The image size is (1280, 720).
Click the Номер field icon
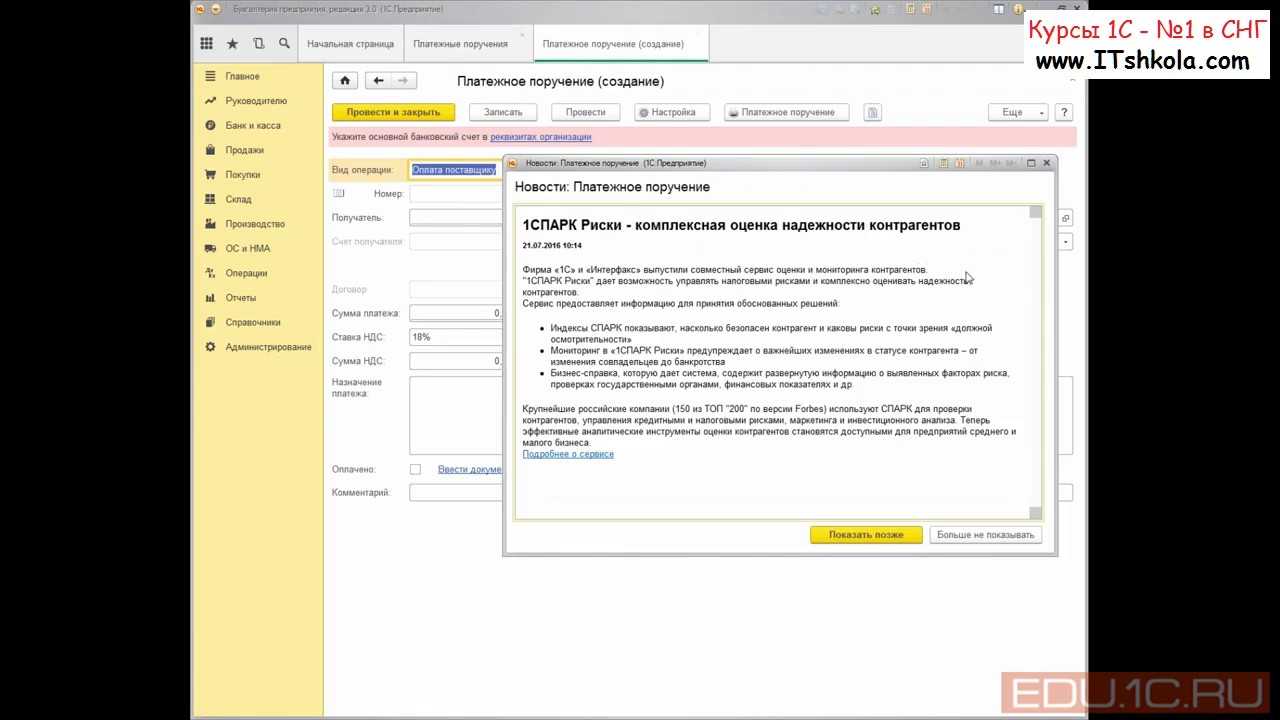click(x=339, y=193)
